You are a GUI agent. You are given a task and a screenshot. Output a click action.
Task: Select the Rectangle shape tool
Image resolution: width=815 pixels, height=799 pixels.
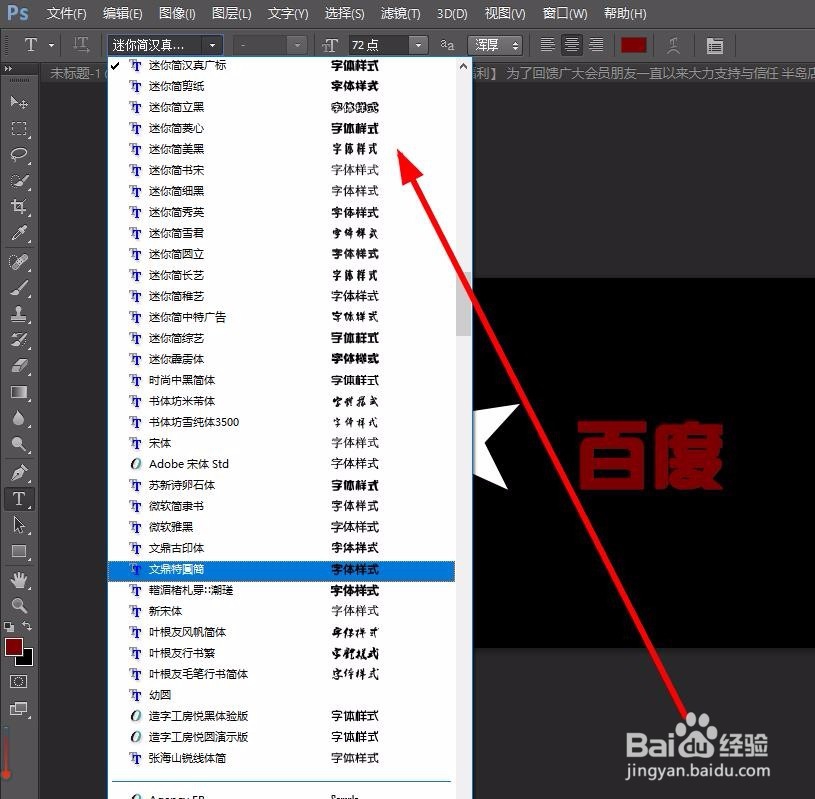19,551
